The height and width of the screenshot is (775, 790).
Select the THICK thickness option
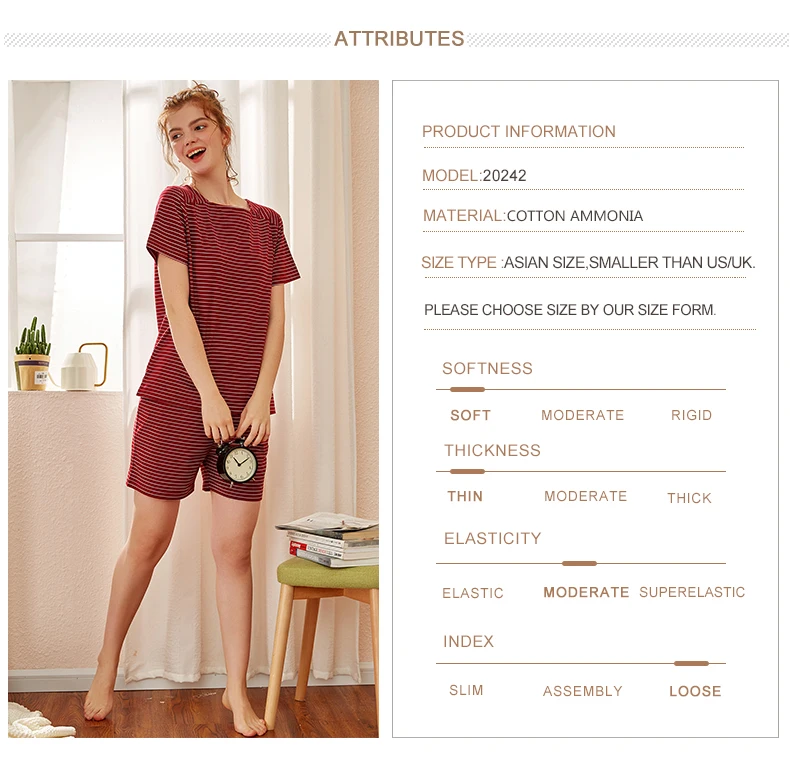click(x=689, y=498)
